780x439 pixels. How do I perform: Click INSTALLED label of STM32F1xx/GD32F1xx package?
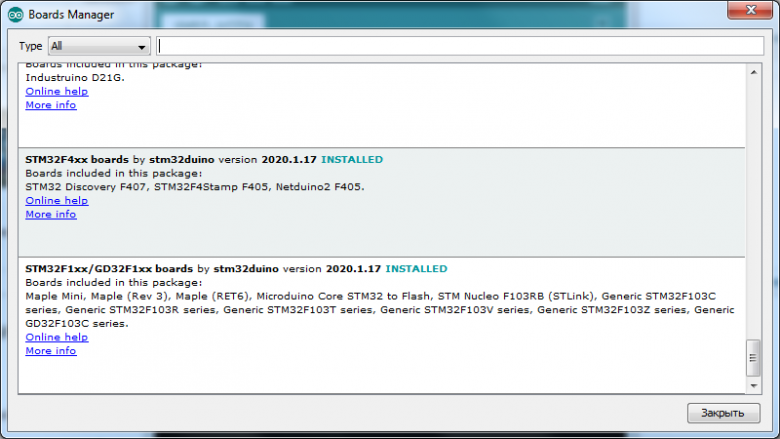pyautogui.click(x=416, y=269)
